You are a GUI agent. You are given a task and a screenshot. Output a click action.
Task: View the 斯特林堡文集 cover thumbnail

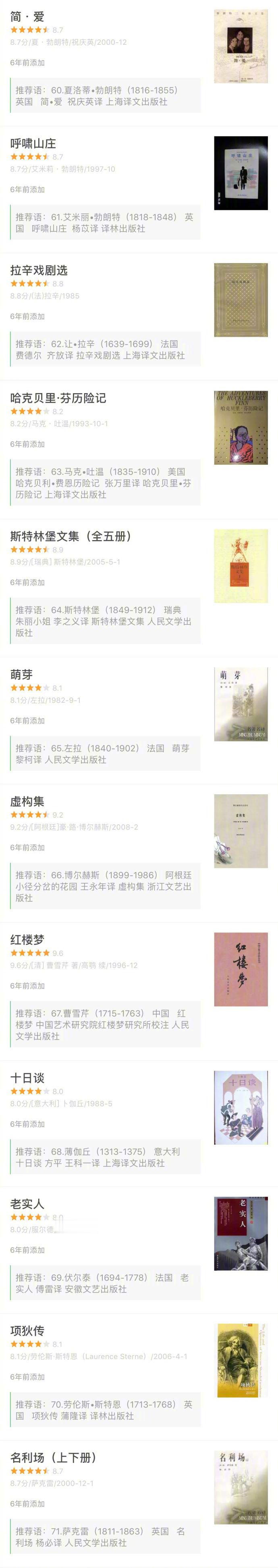click(241, 566)
